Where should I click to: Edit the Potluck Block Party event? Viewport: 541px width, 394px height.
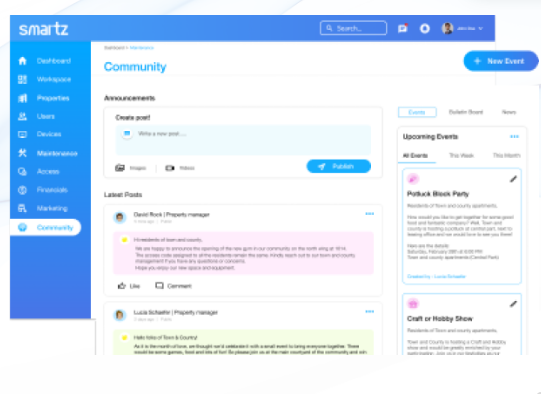point(513,179)
